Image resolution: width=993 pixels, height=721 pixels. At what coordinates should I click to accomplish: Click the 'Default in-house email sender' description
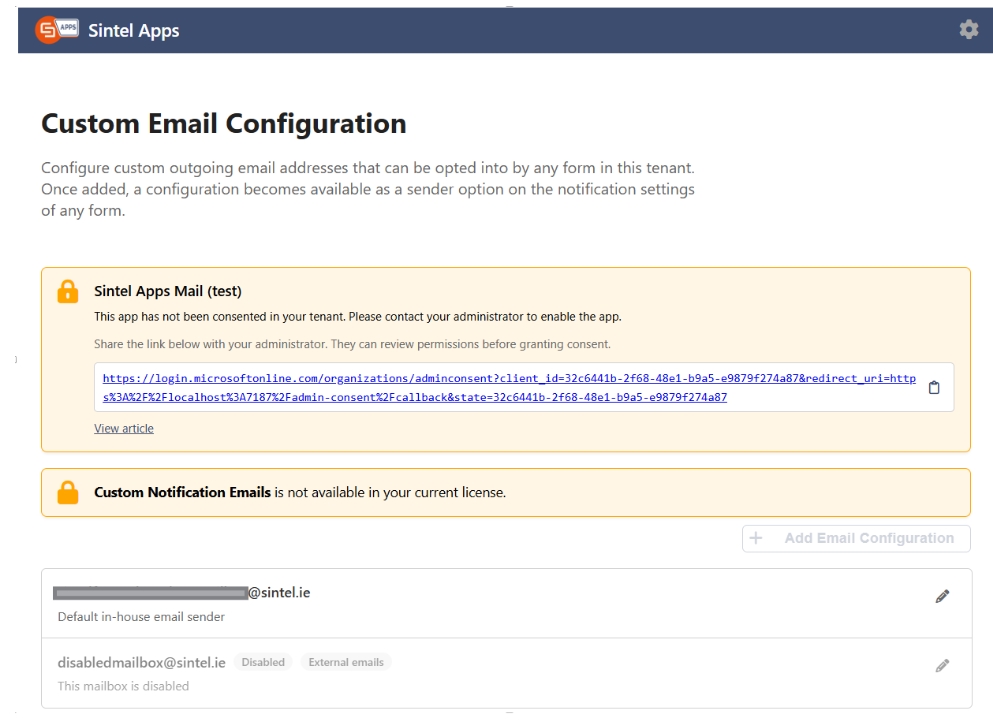[141, 616]
